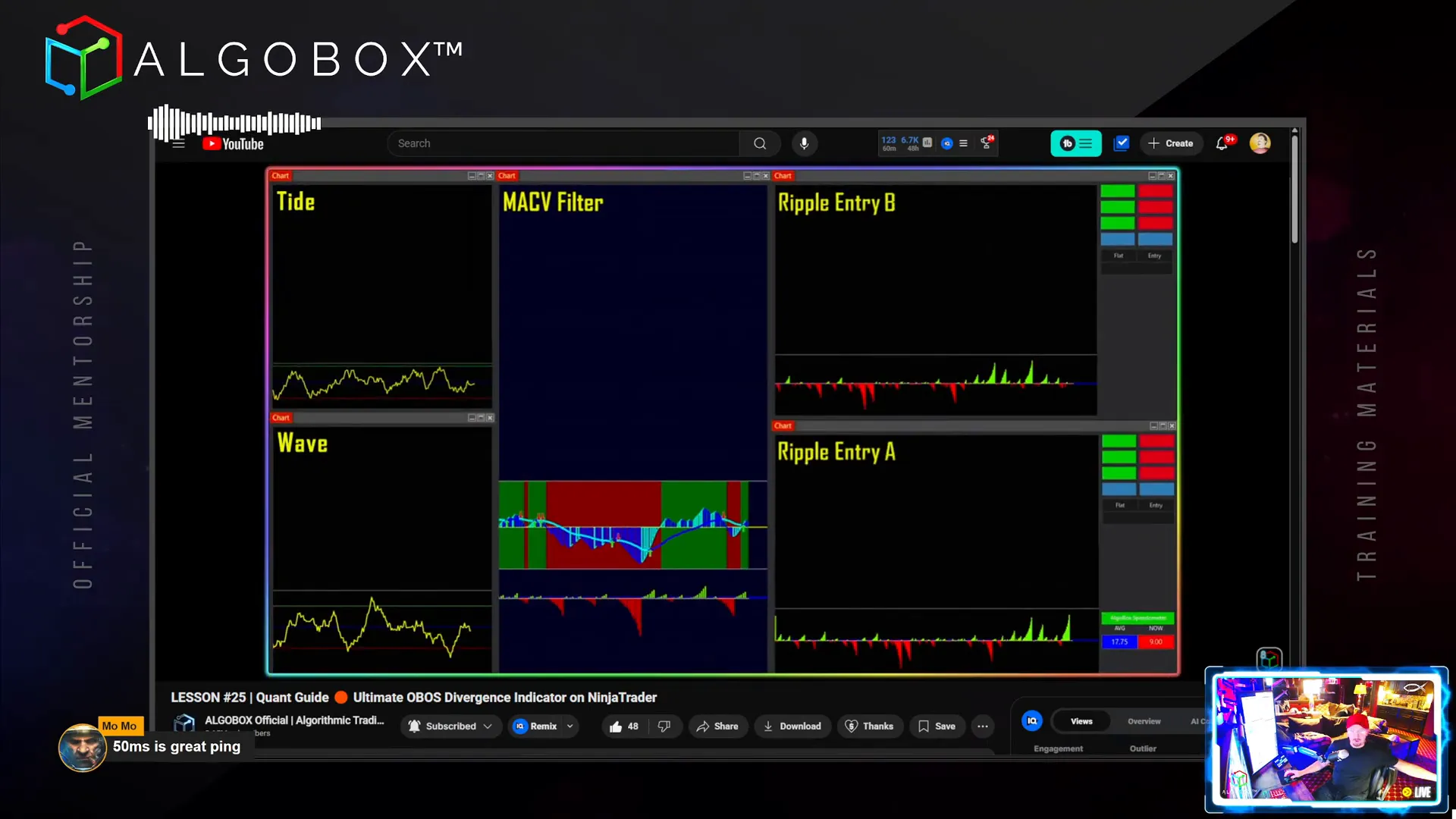Open vidIQ bar chart stats icon

pos(927,143)
